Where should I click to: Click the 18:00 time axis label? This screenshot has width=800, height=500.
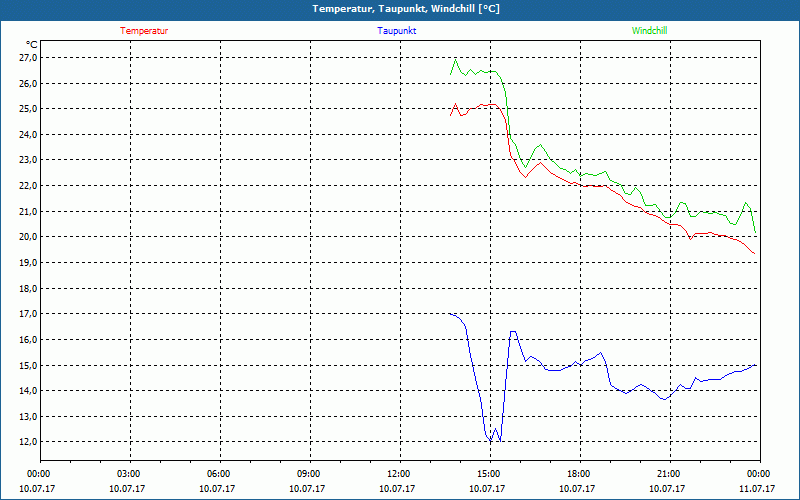coord(578,474)
